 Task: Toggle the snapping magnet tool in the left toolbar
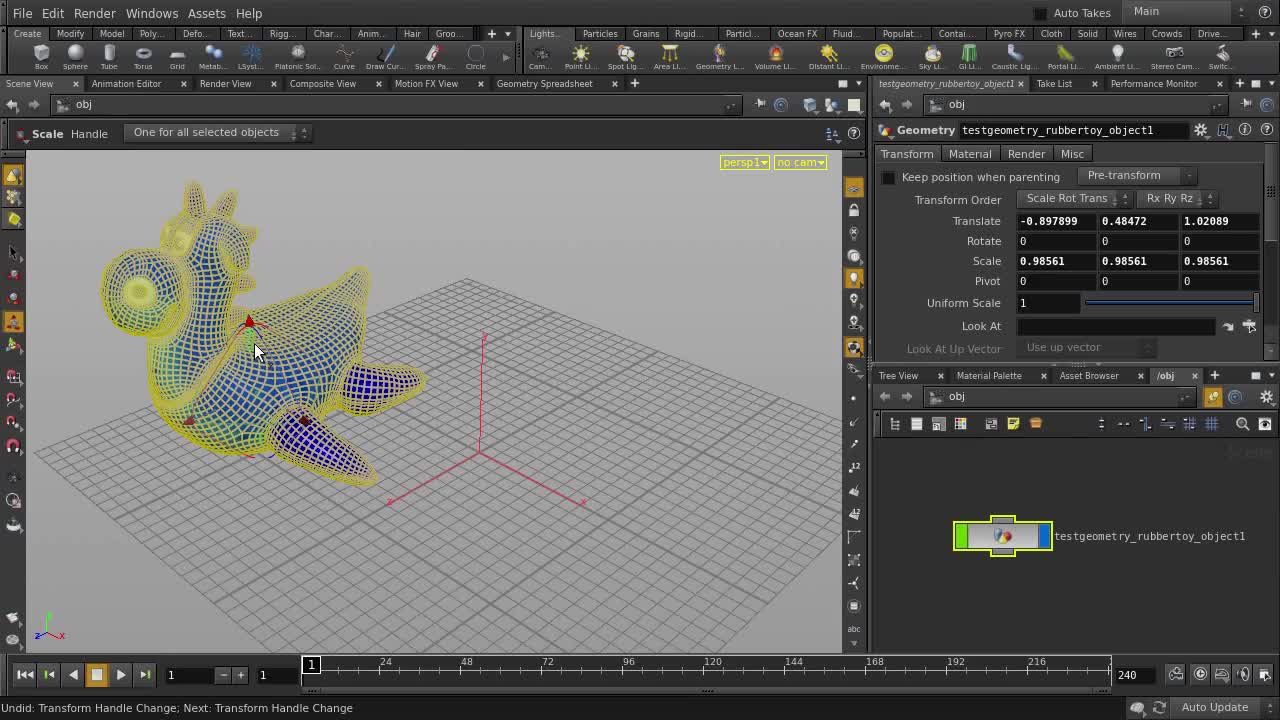point(14,443)
